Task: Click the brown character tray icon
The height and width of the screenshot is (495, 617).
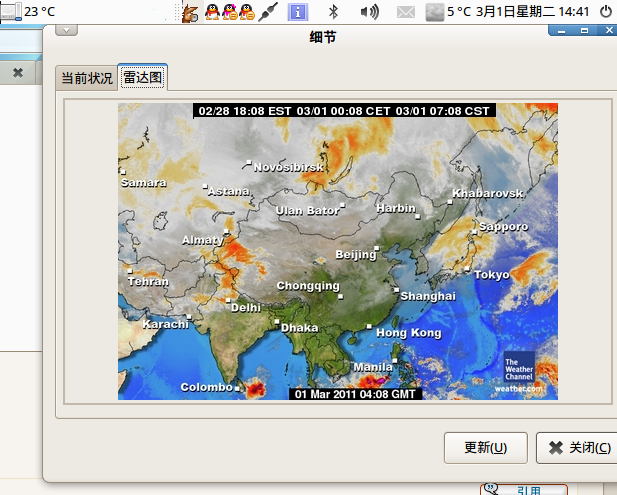Action: [190, 12]
